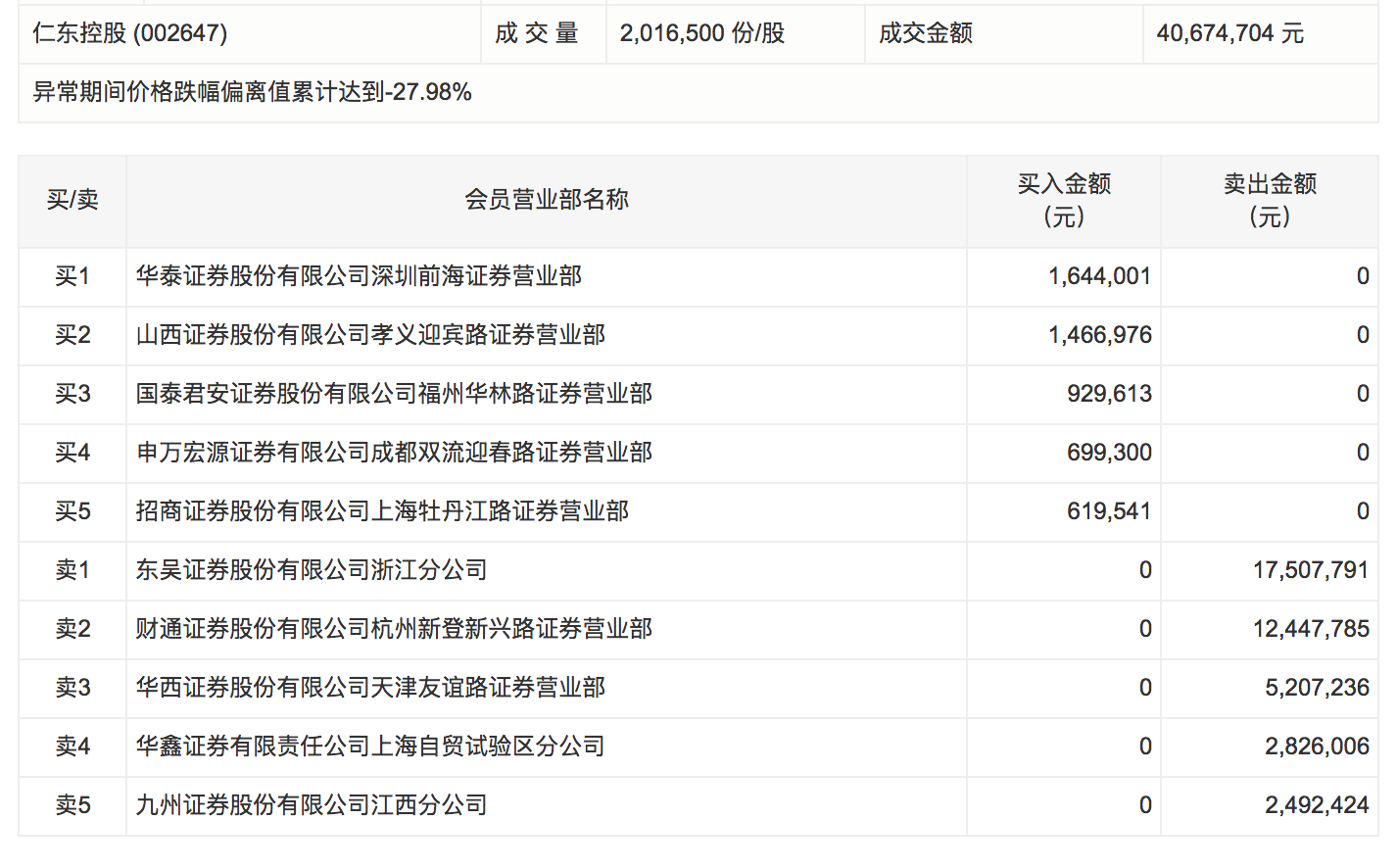Select the 买5 row label

(72, 511)
